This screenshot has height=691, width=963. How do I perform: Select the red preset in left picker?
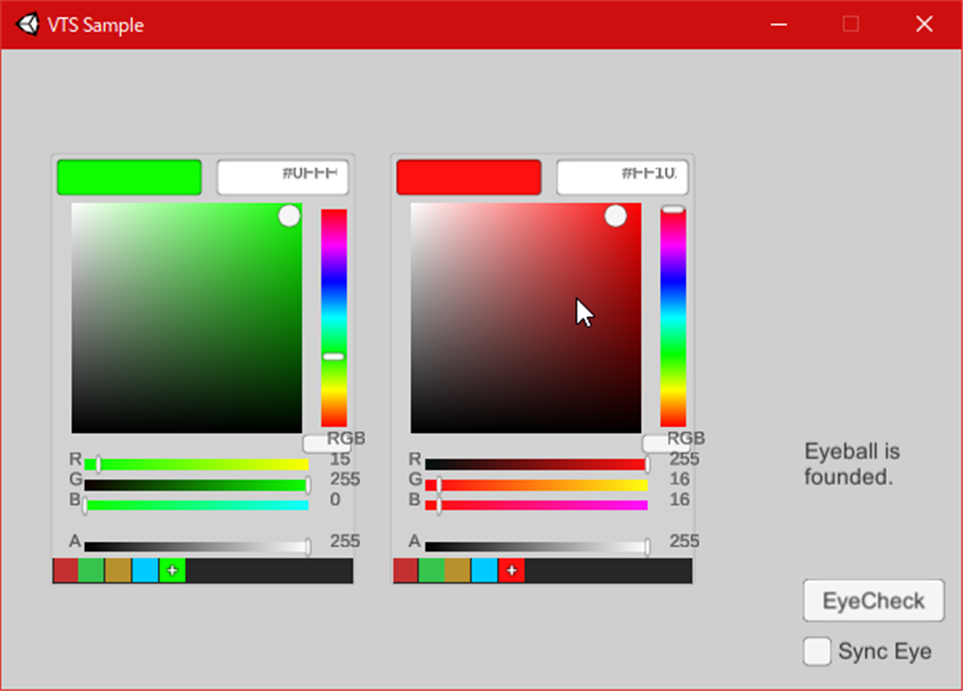[x=66, y=571]
